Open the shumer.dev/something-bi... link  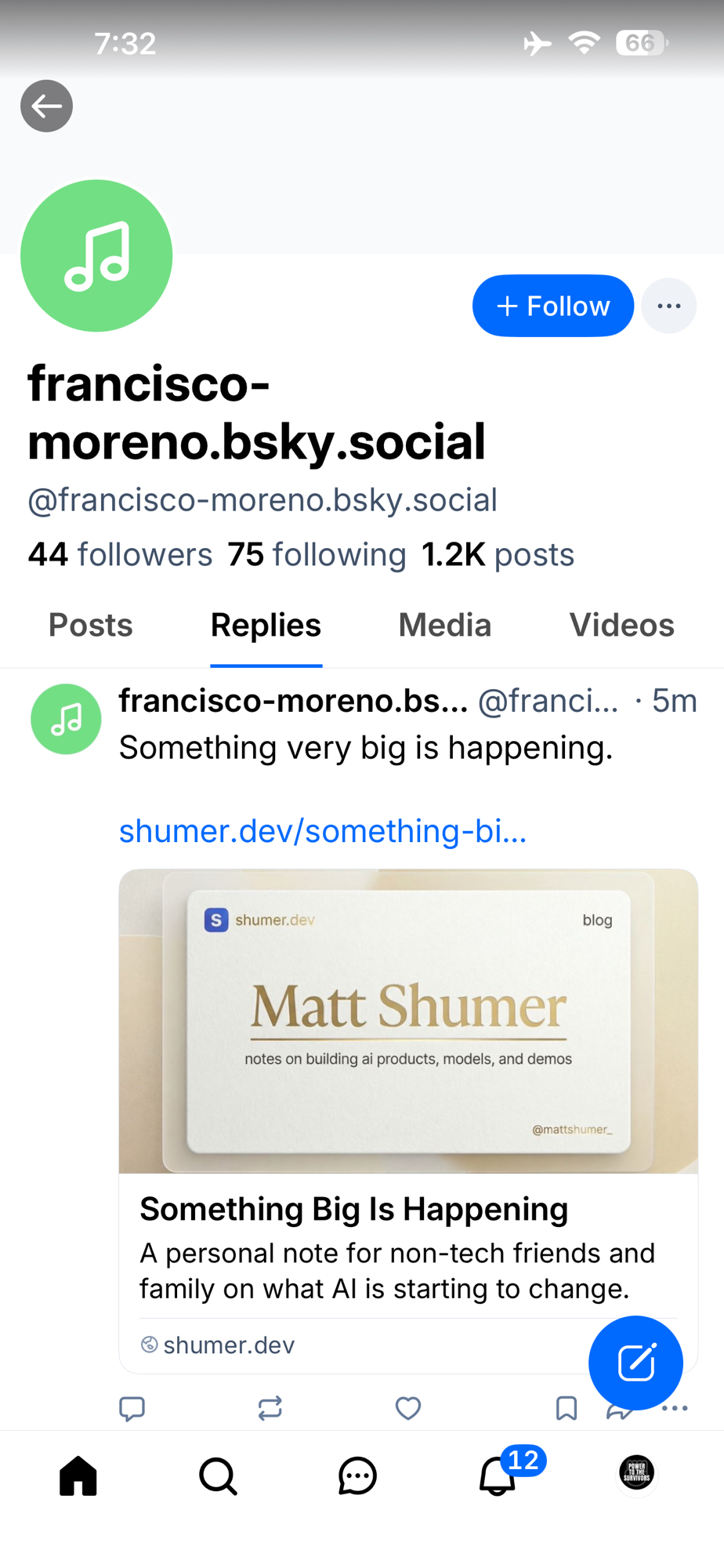click(x=322, y=831)
